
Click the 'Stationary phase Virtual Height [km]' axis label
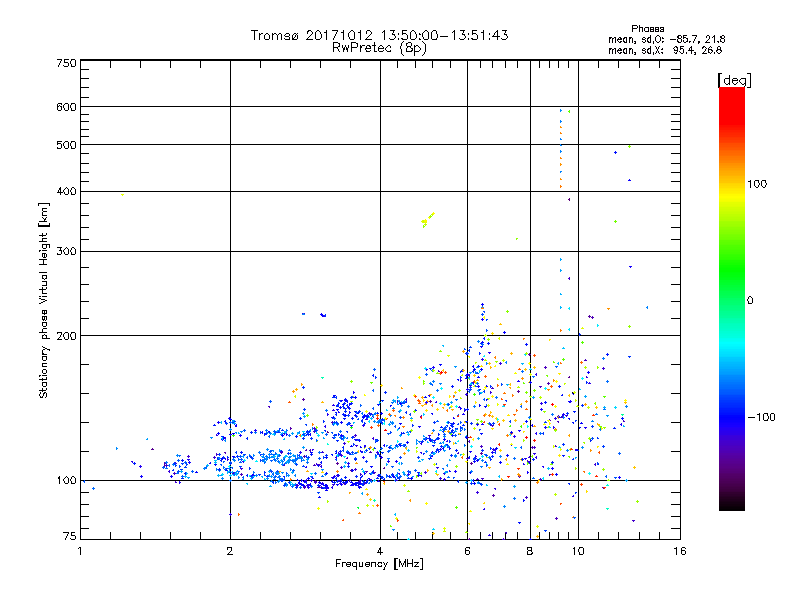[x=44, y=301]
